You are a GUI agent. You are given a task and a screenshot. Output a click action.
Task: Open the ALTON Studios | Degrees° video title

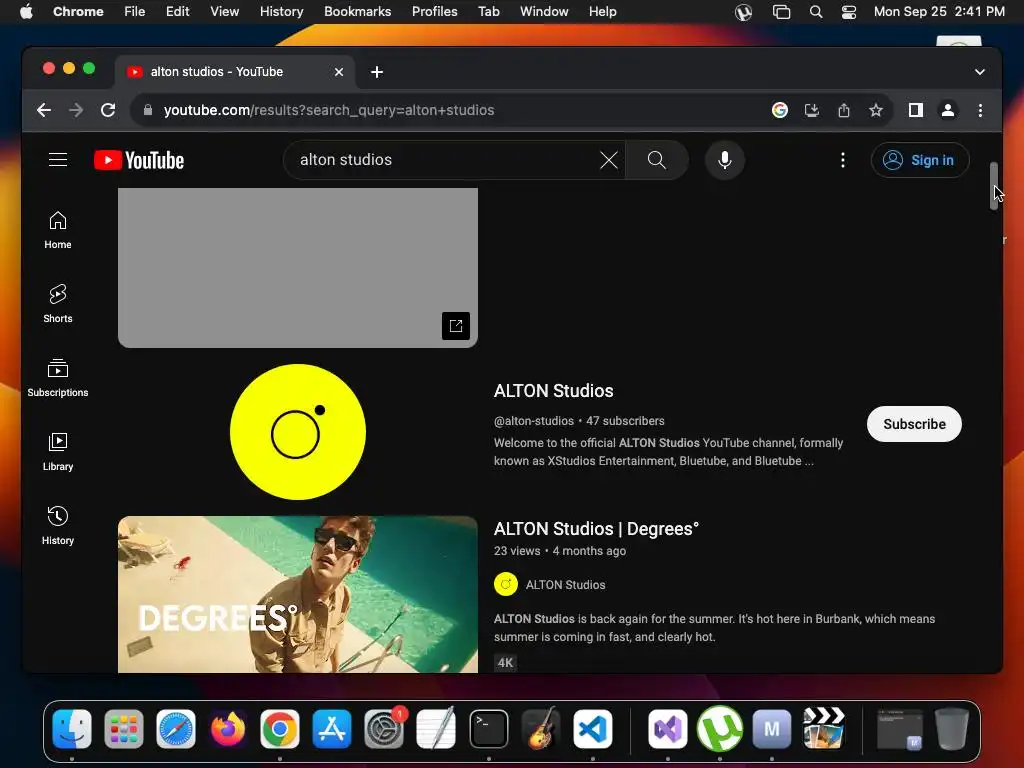[x=596, y=528]
